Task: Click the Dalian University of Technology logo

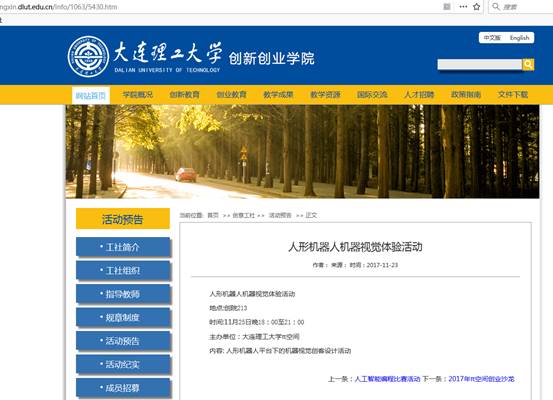Action: click(x=88, y=56)
